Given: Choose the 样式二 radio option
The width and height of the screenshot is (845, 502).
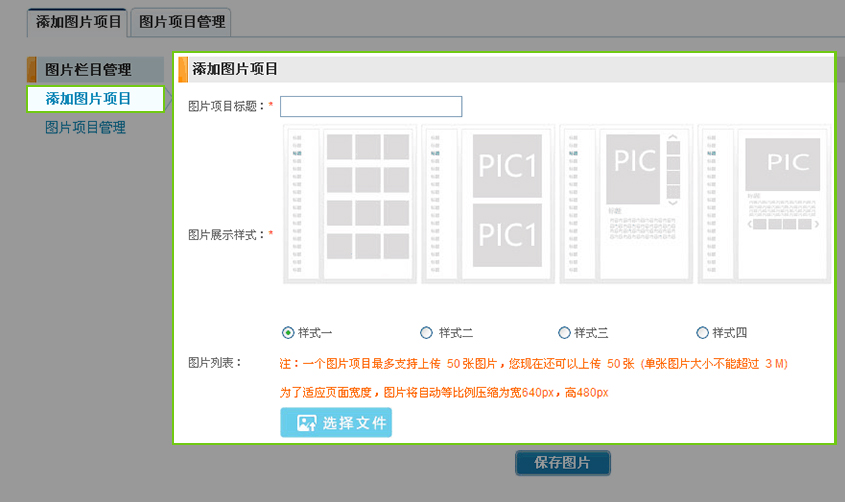Looking at the screenshot, I should [x=427, y=332].
